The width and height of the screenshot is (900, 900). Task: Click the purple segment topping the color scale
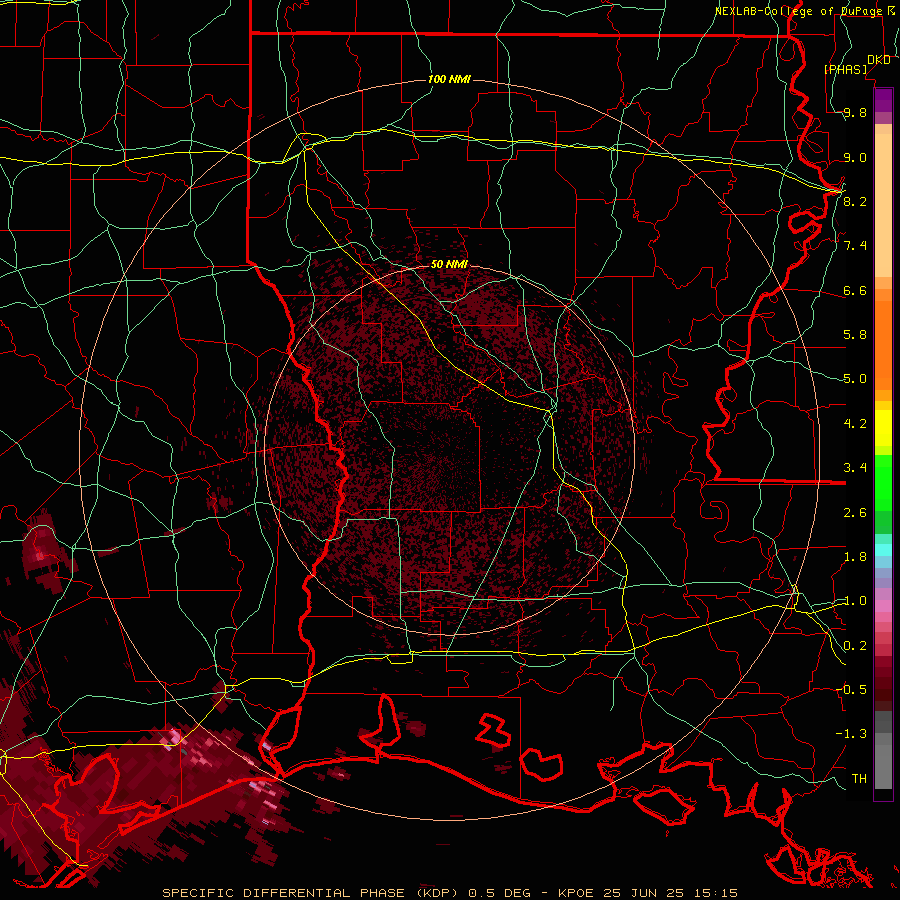pyautogui.click(x=883, y=100)
